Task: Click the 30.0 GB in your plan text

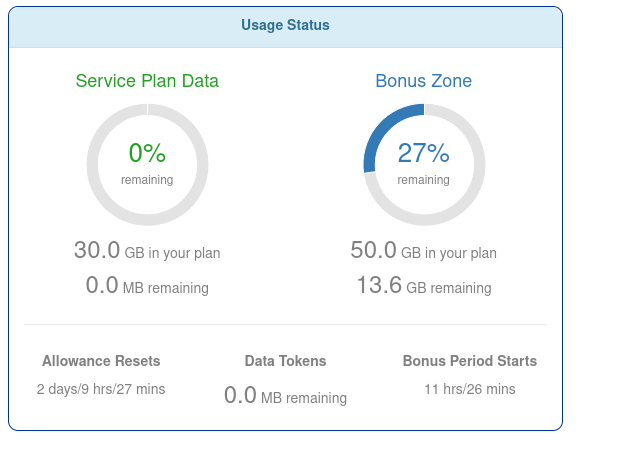Action: (x=147, y=251)
